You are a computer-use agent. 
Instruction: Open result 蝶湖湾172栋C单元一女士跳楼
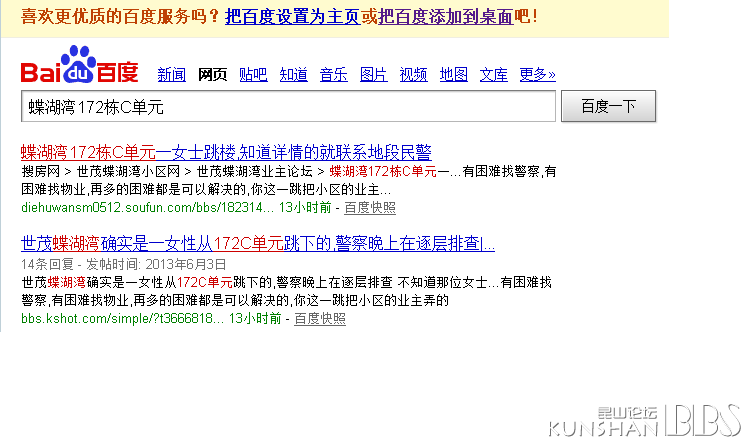click(x=226, y=152)
